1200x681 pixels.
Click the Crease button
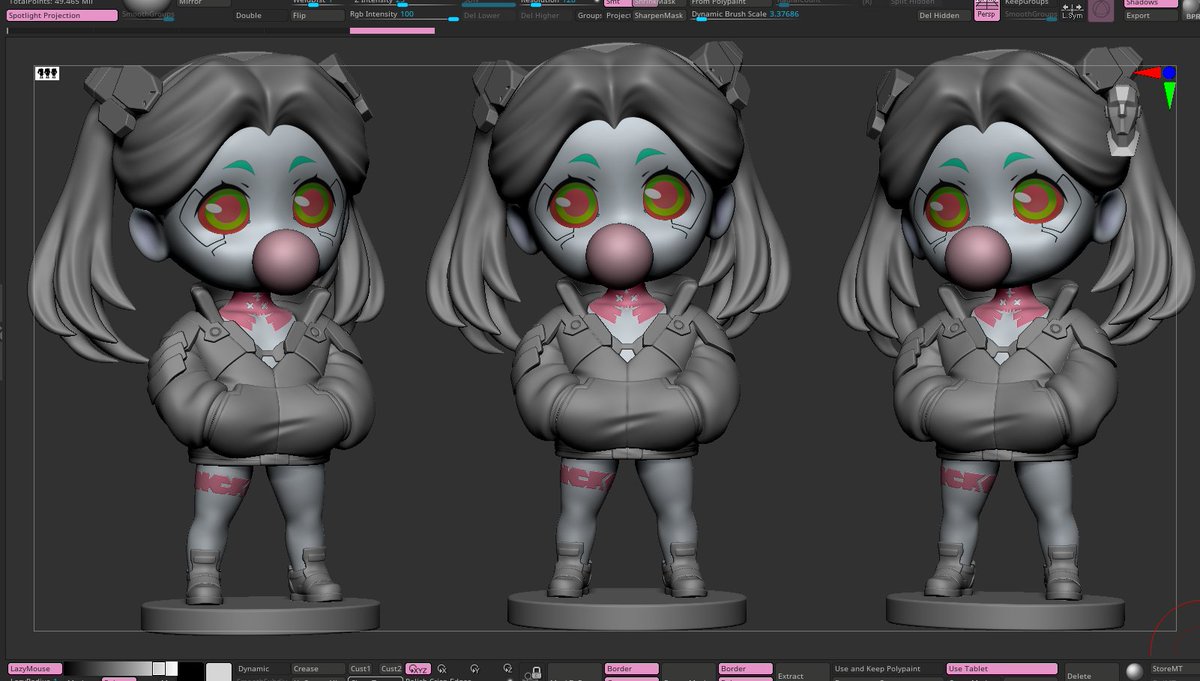tap(318, 668)
